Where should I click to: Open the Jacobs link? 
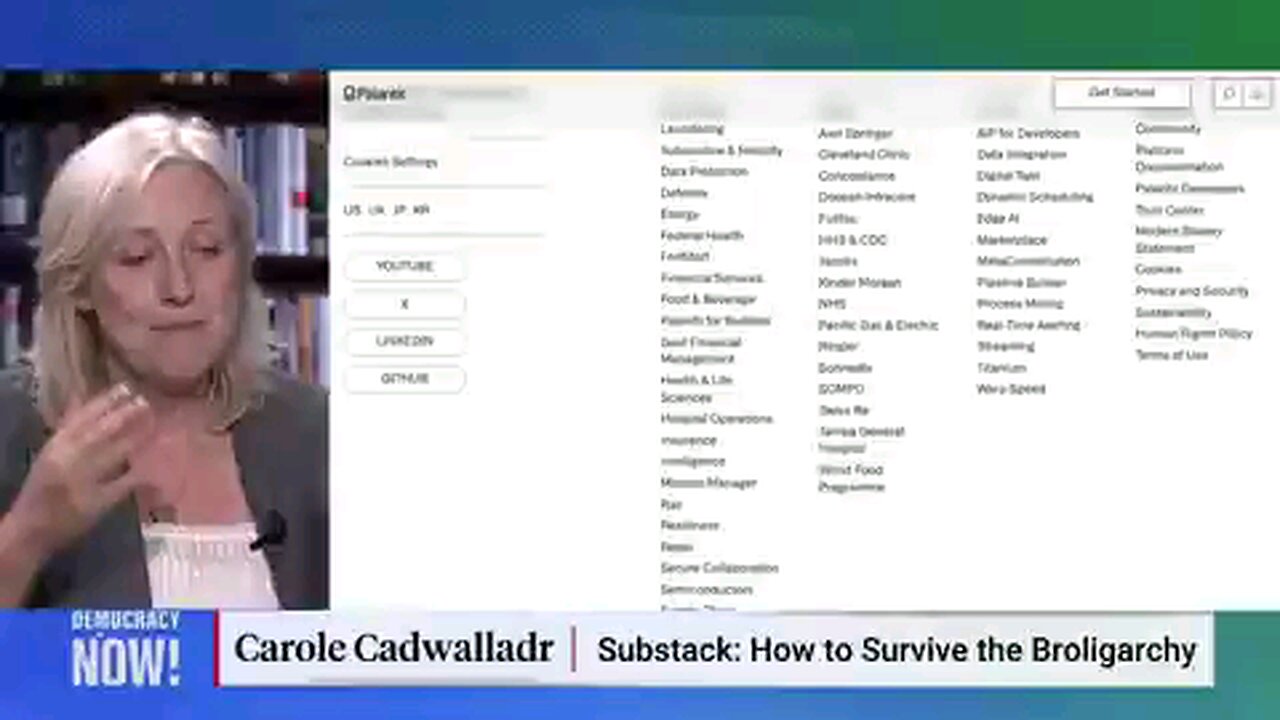tap(837, 262)
